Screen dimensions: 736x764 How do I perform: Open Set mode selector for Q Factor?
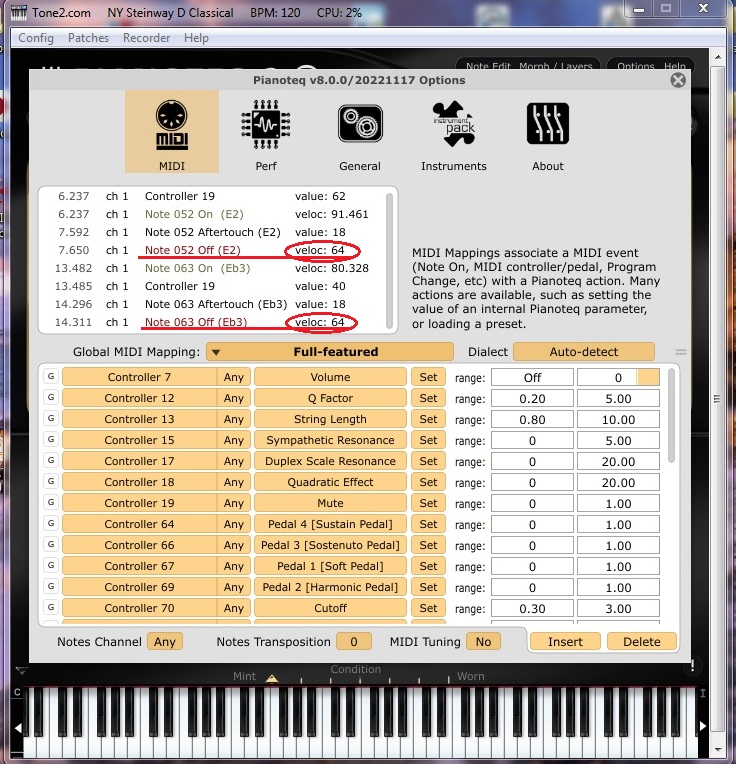click(x=428, y=398)
